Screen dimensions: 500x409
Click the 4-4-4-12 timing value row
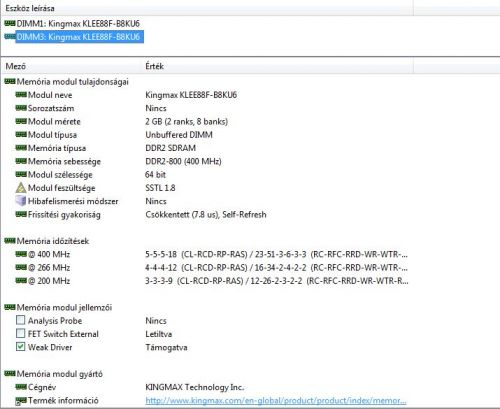[276, 268]
